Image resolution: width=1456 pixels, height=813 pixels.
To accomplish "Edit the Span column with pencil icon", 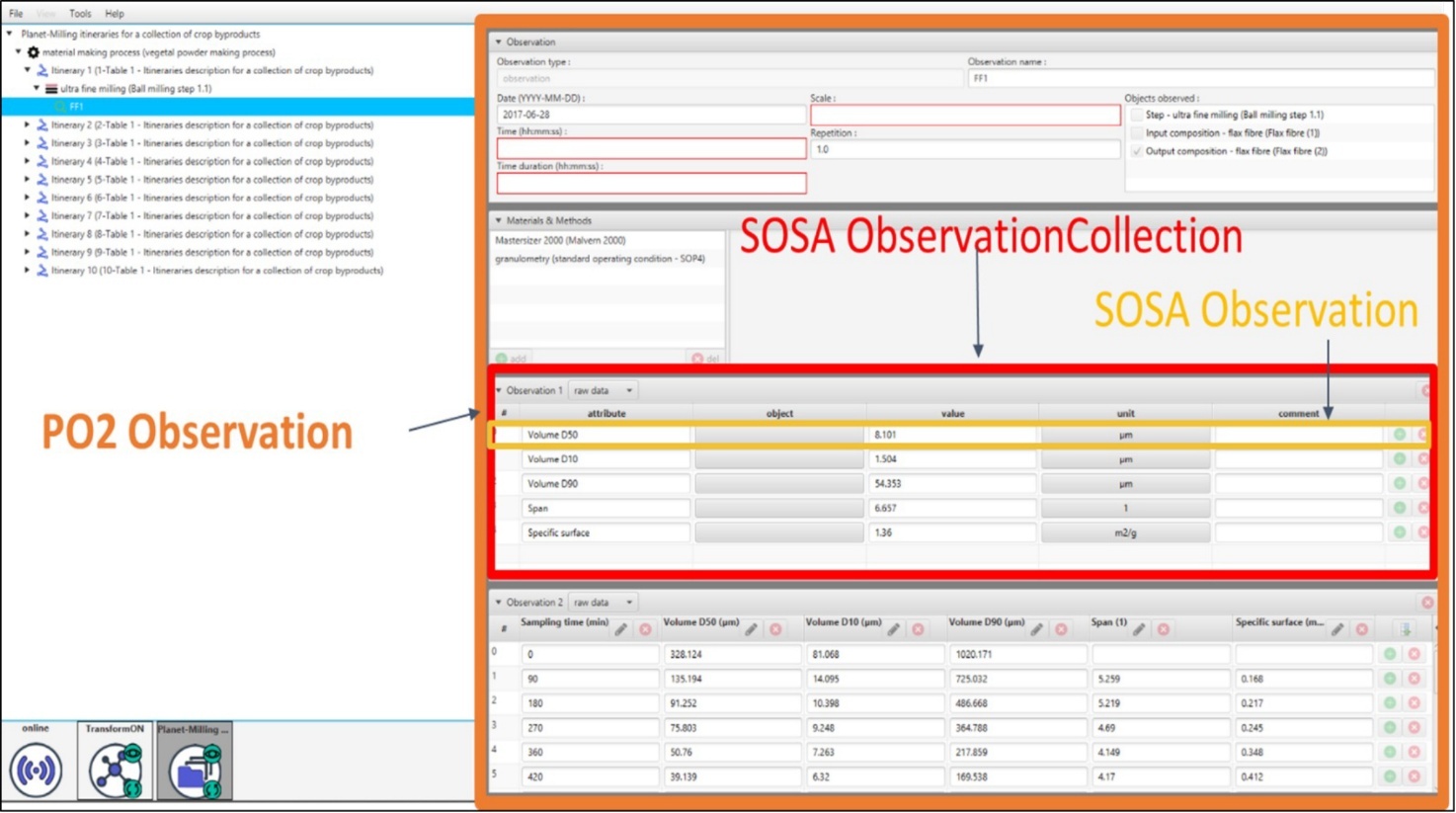I will 1139,629.
